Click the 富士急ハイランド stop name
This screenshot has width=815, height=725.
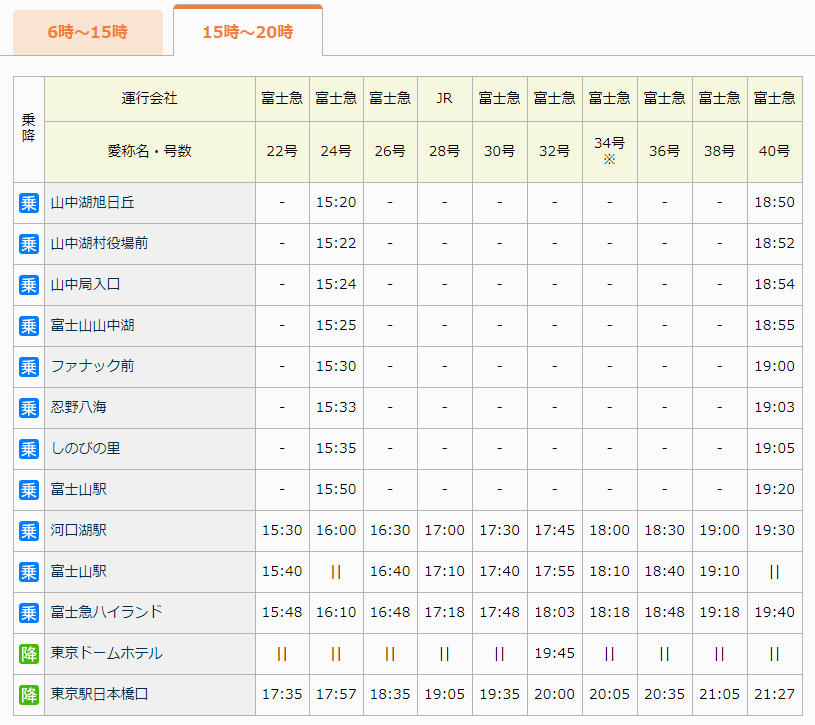(x=107, y=613)
